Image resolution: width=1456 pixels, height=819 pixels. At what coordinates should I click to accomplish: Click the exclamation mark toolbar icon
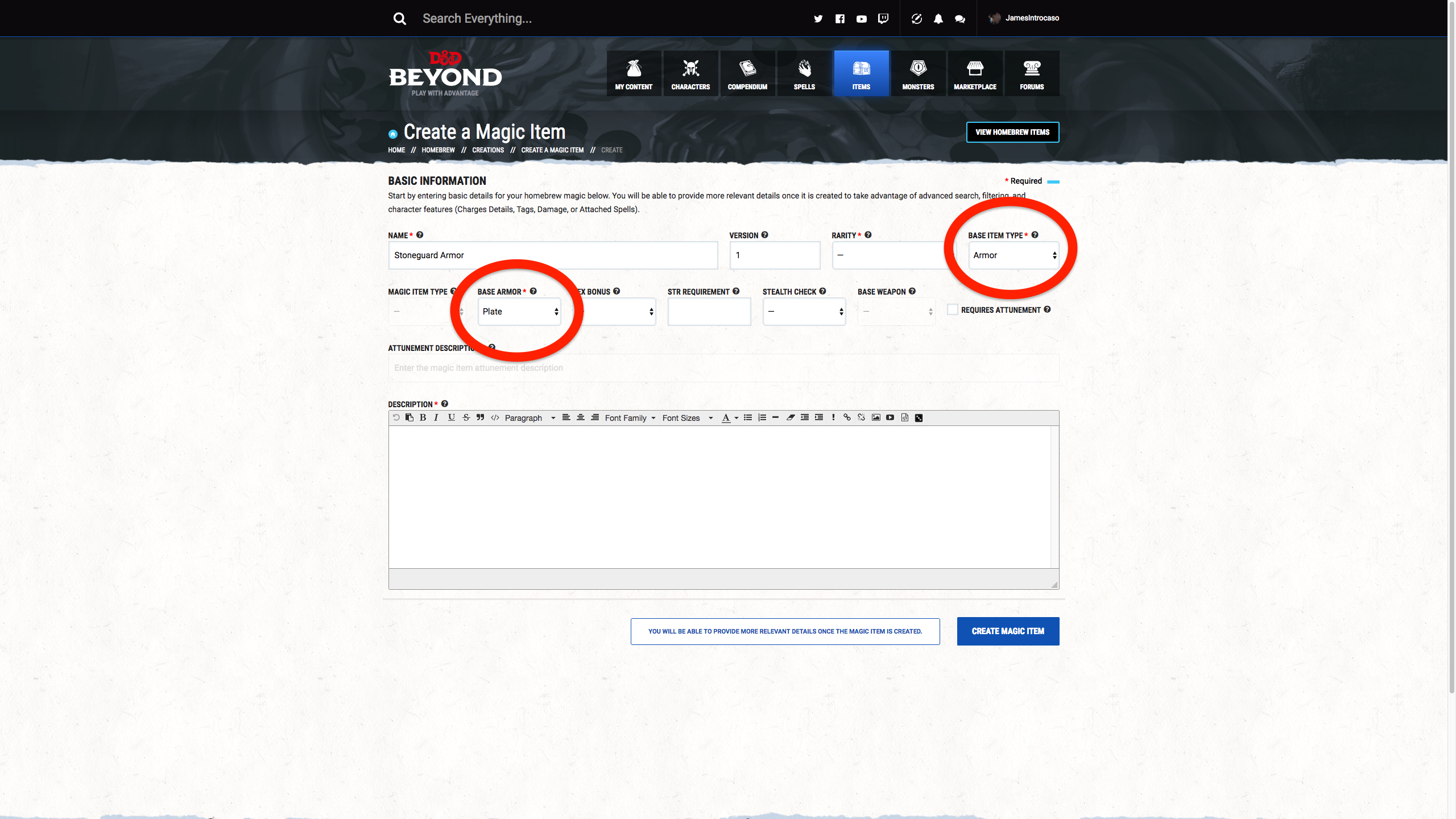(x=833, y=417)
